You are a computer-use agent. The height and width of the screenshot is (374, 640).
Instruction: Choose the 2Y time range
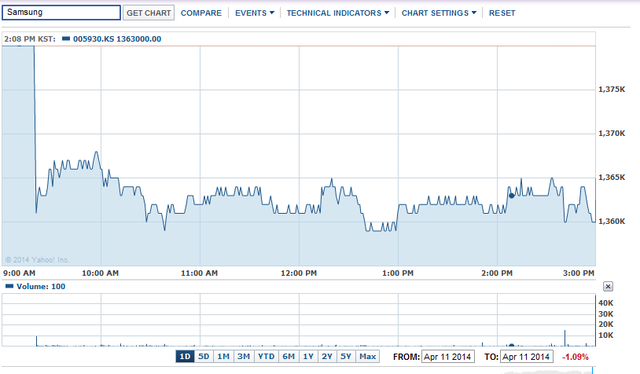[327, 356]
